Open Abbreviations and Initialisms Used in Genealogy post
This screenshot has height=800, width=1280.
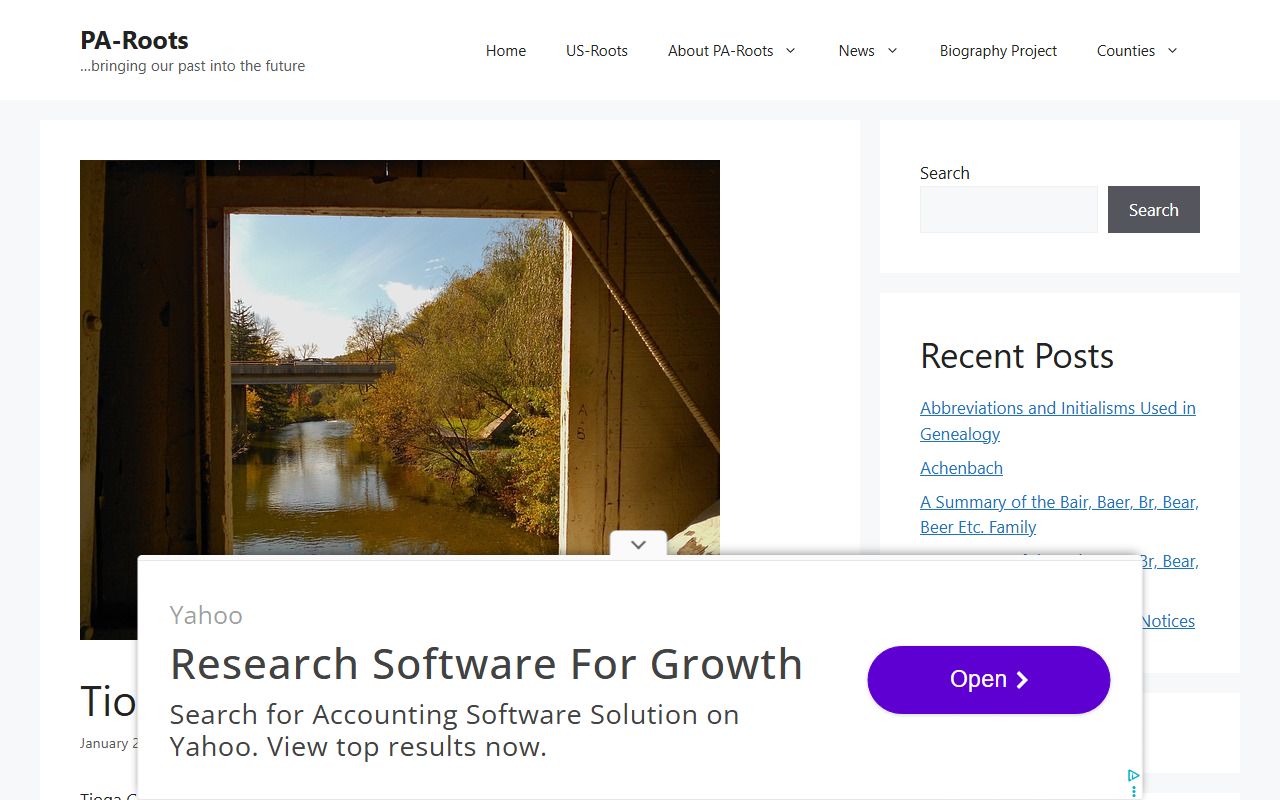[x=1058, y=421]
